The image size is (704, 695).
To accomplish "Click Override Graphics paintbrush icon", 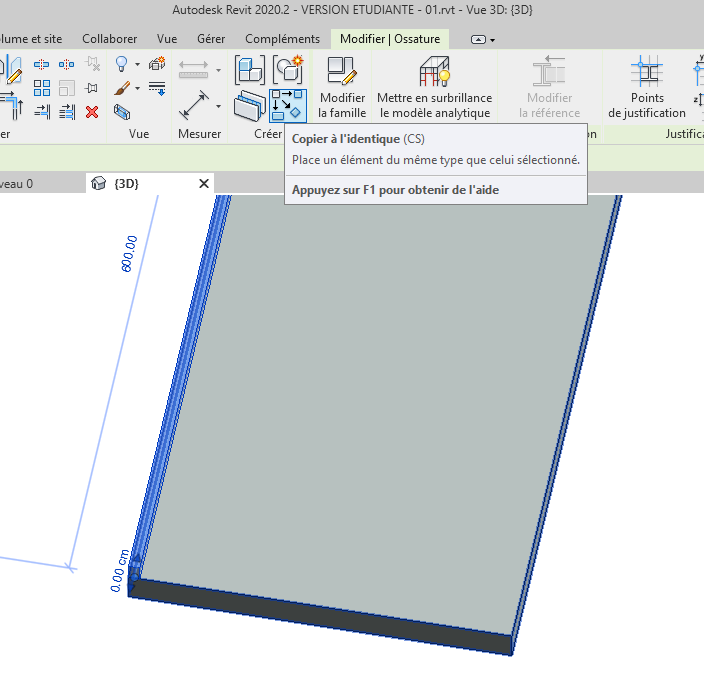I will click(x=122, y=88).
